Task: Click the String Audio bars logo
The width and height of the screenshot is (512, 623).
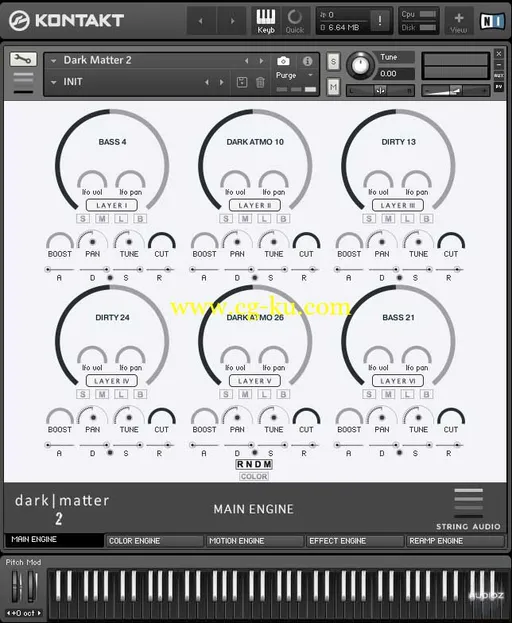Action: 469,503
